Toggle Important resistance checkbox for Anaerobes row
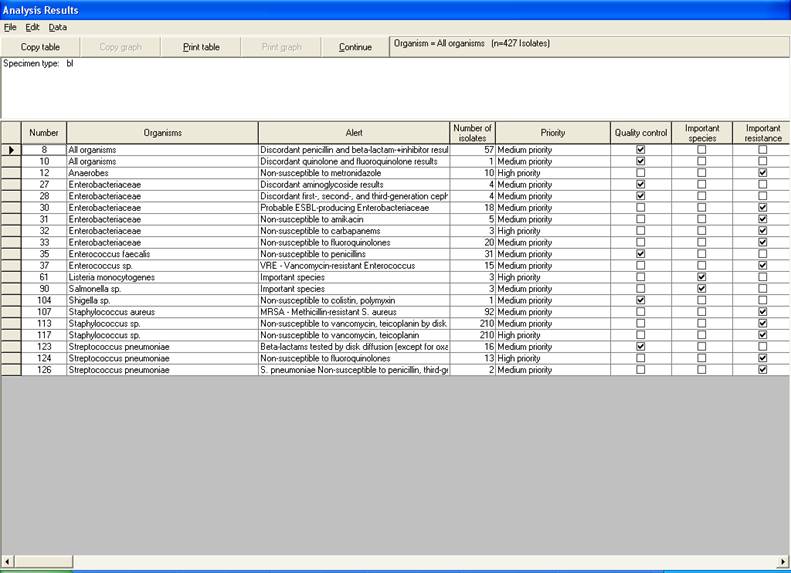 763,173
